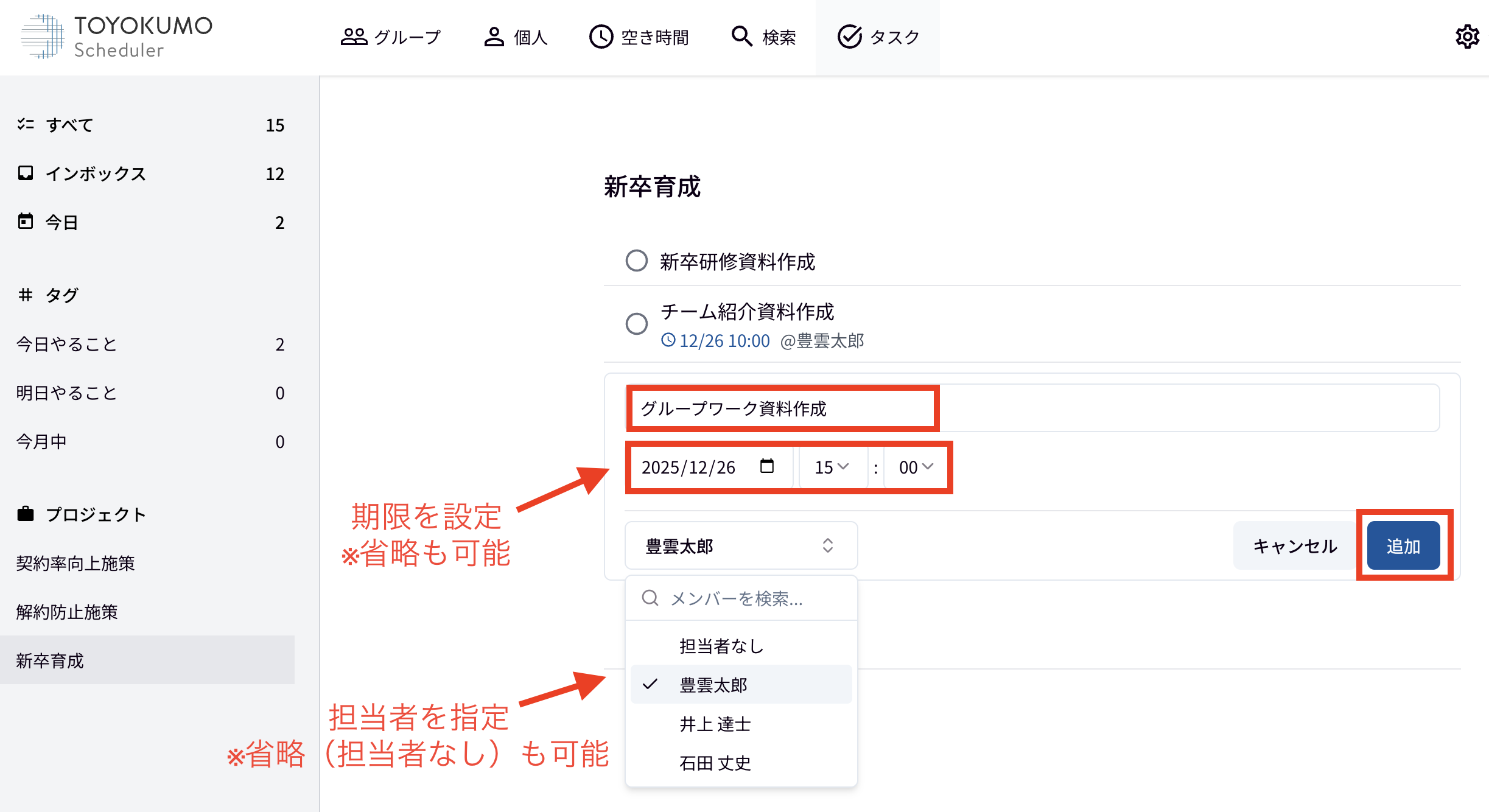The image size is (1489, 812).
Task: Mark 新卒研修資料作成 task as complete
Action: tap(637, 261)
